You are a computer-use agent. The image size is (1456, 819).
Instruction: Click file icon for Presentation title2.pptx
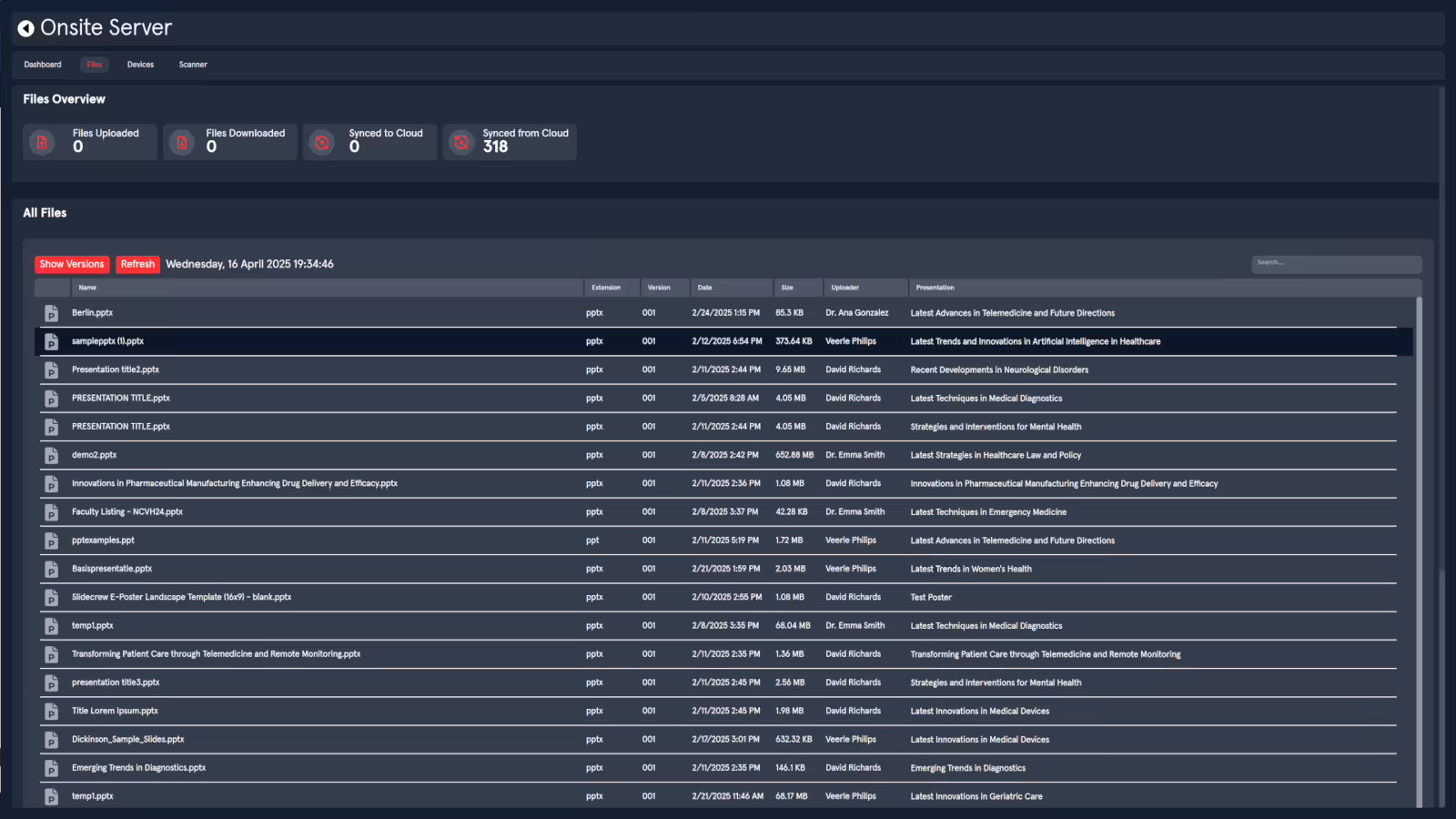coord(52,370)
